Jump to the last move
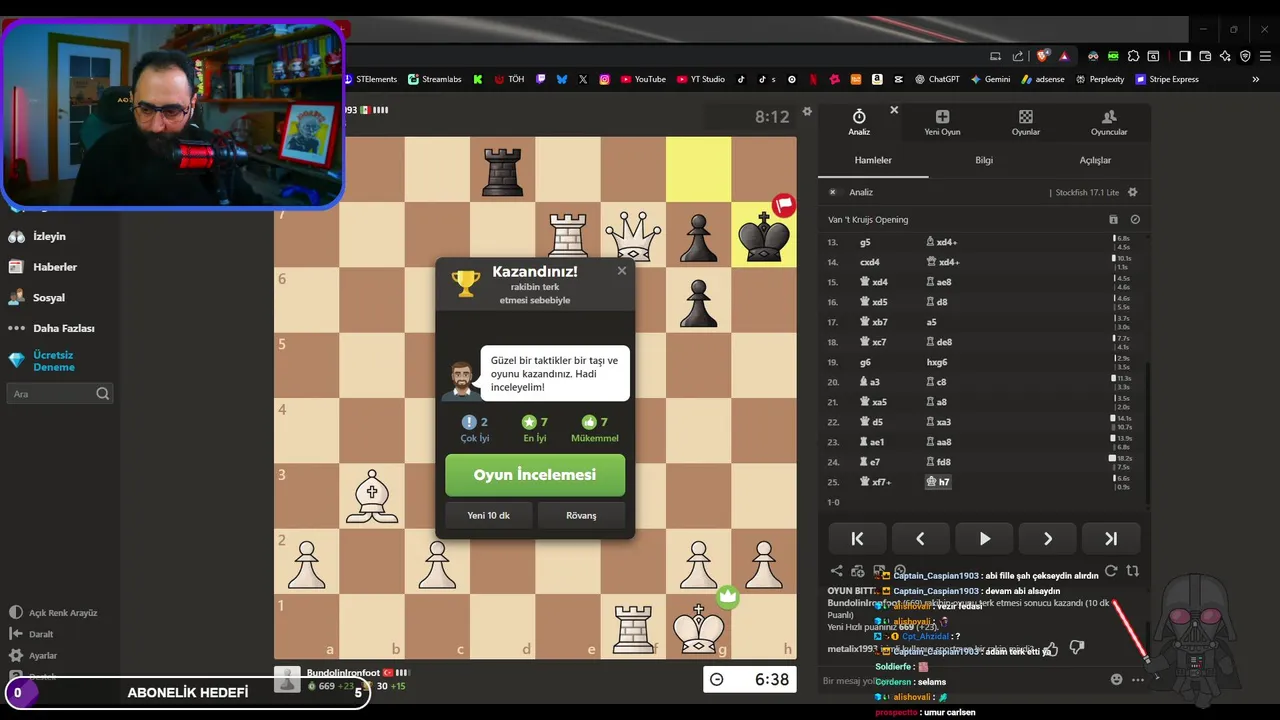This screenshot has width=1280, height=720. coord(1110,538)
